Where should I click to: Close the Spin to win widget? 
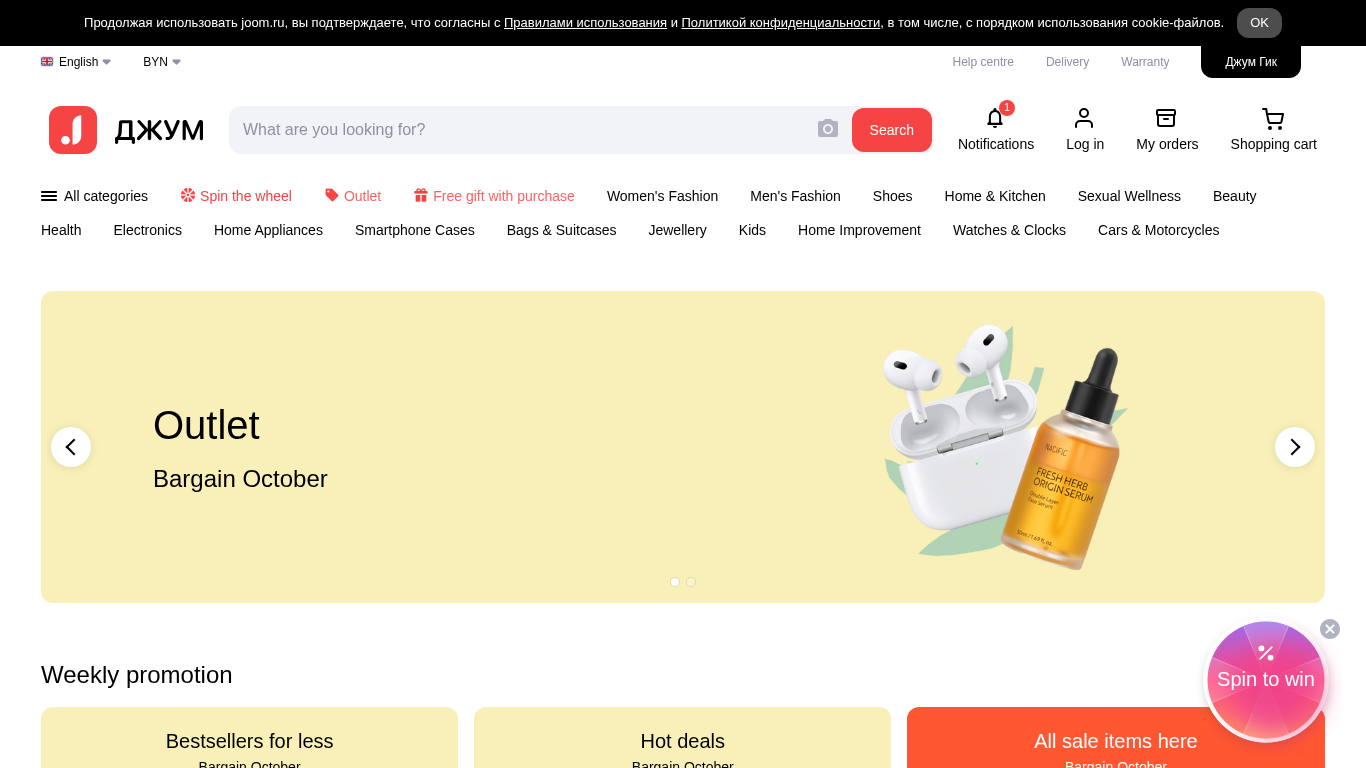pos(1330,629)
